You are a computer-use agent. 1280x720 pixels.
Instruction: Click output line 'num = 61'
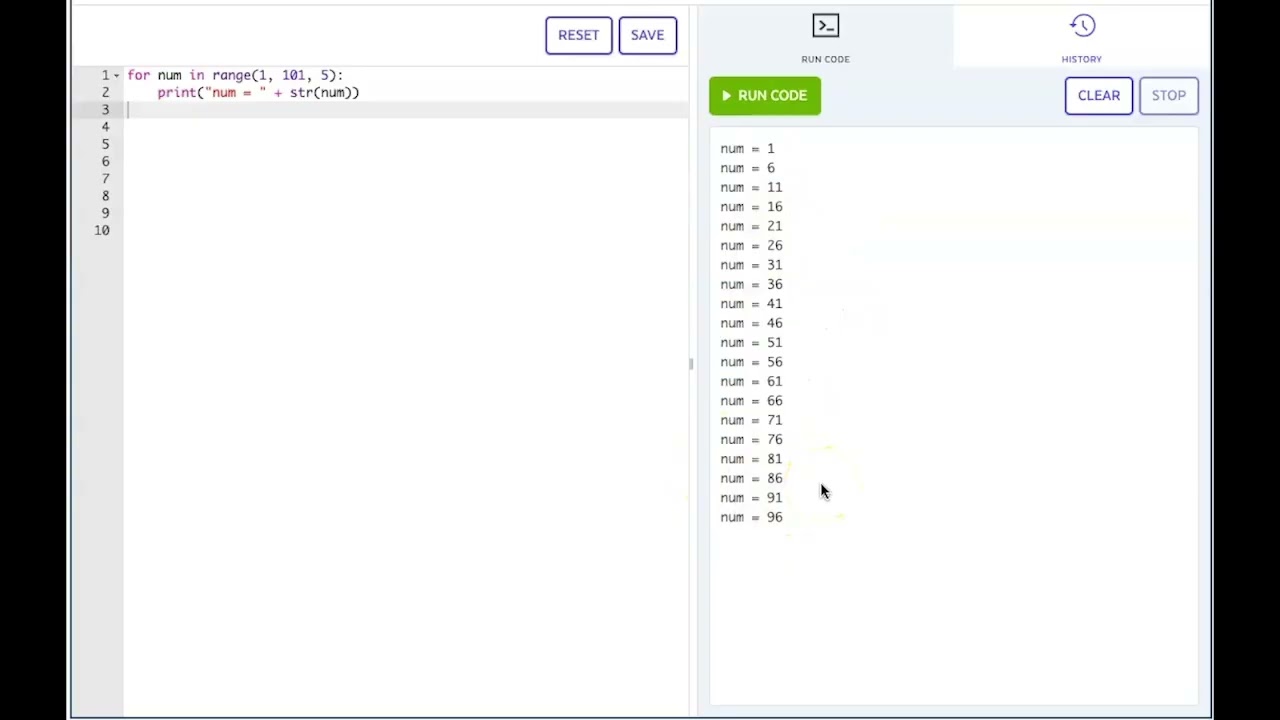pos(751,381)
